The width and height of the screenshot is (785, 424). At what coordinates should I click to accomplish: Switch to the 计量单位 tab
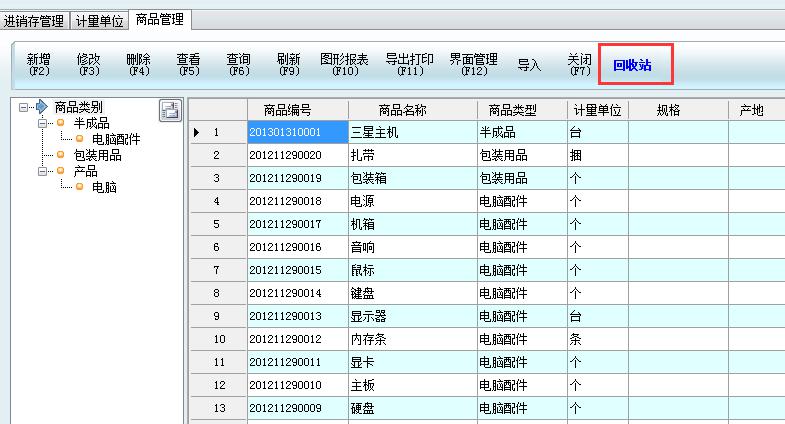click(x=100, y=20)
